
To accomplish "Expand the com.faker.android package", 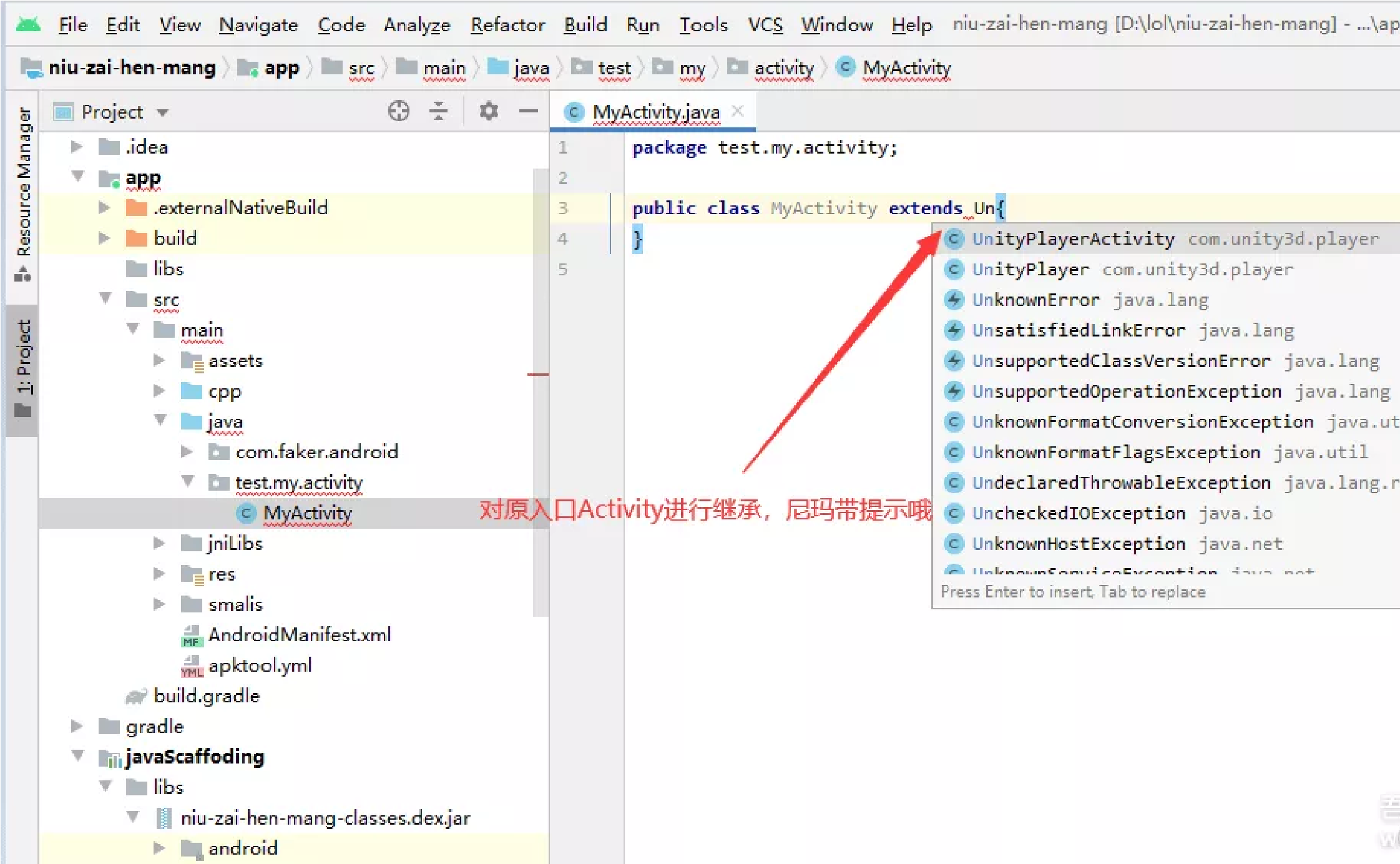I will pyautogui.click(x=187, y=451).
